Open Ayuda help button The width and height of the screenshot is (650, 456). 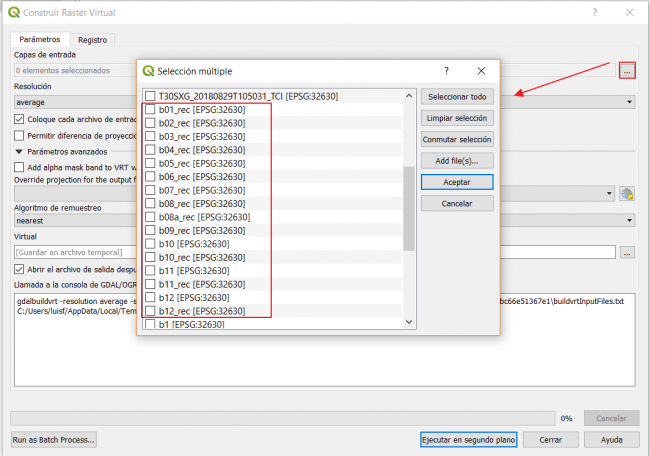pyautogui.click(x=611, y=440)
